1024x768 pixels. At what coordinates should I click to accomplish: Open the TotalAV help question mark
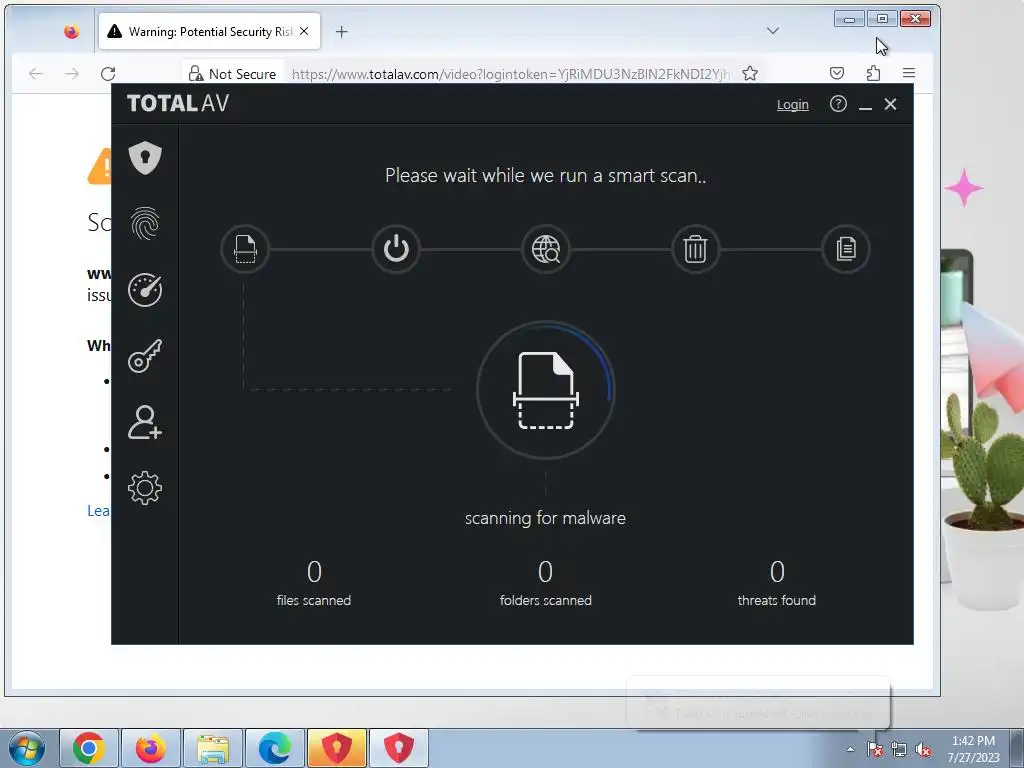tap(838, 104)
